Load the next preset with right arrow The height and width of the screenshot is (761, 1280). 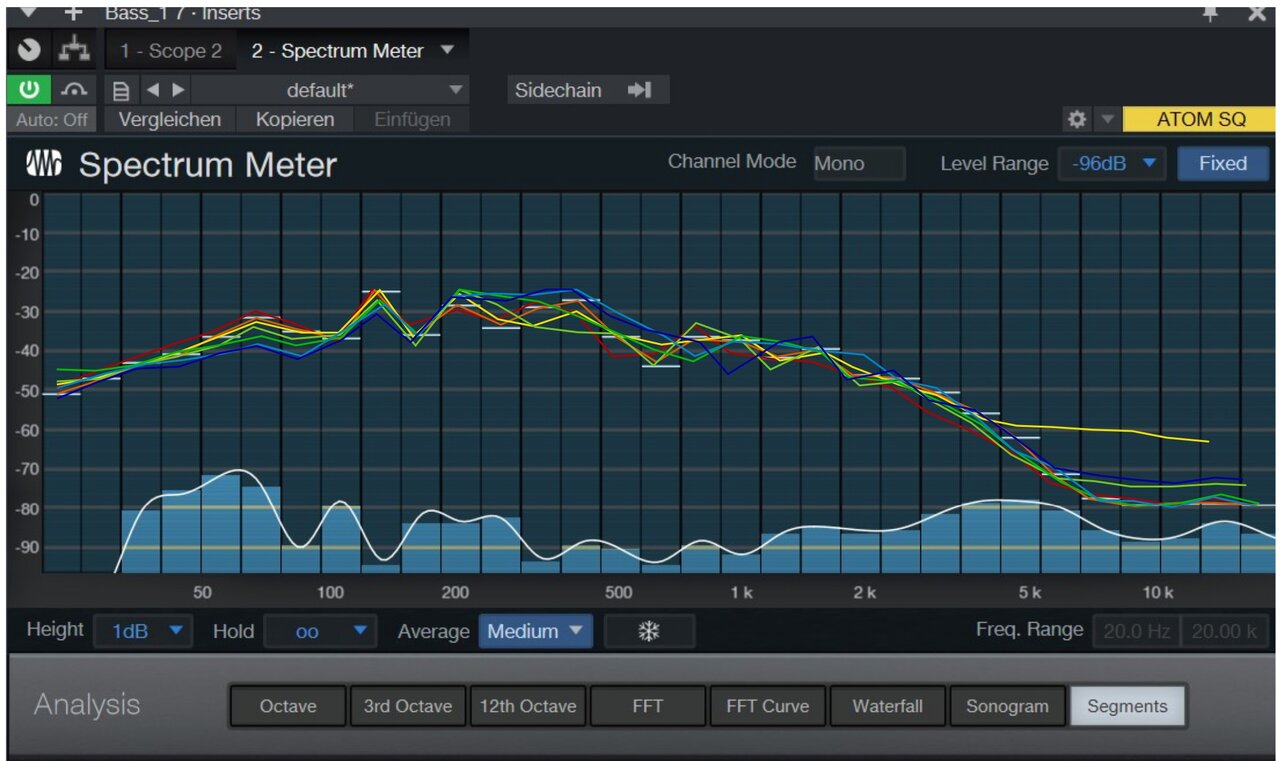[x=178, y=90]
